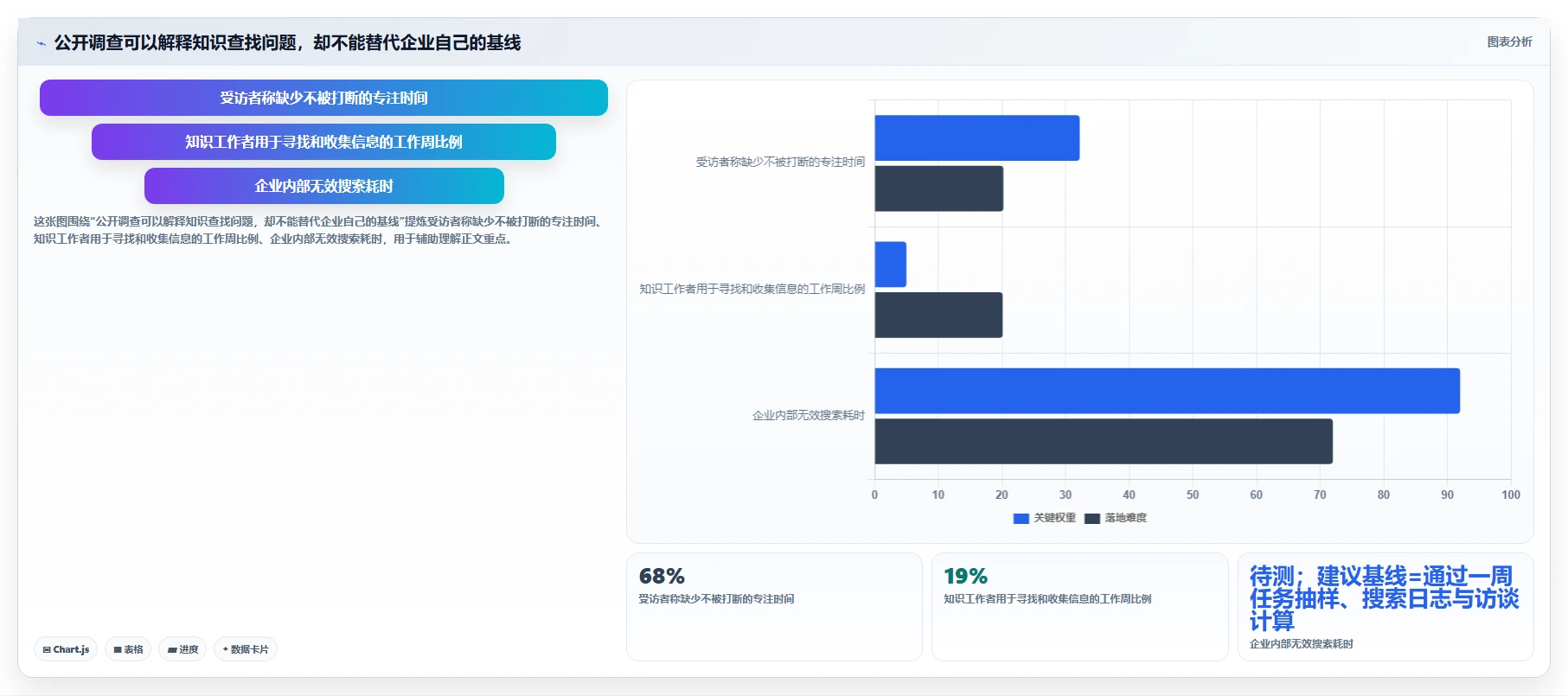The height and width of the screenshot is (696, 1568).
Task: Click blue bar for 知识工作者用于寻找和收集信息的工作周比例
Action: click(891, 265)
